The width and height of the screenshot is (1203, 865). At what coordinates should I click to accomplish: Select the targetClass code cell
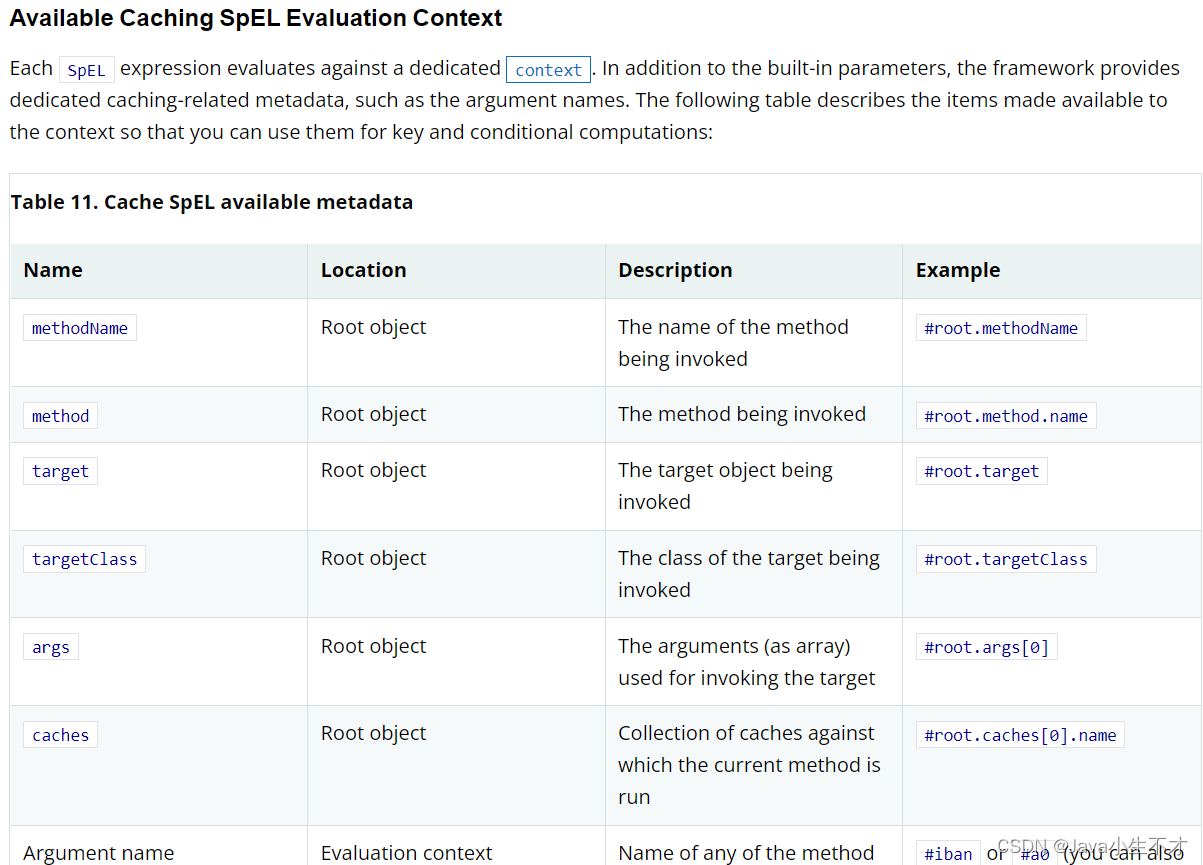[84, 559]
